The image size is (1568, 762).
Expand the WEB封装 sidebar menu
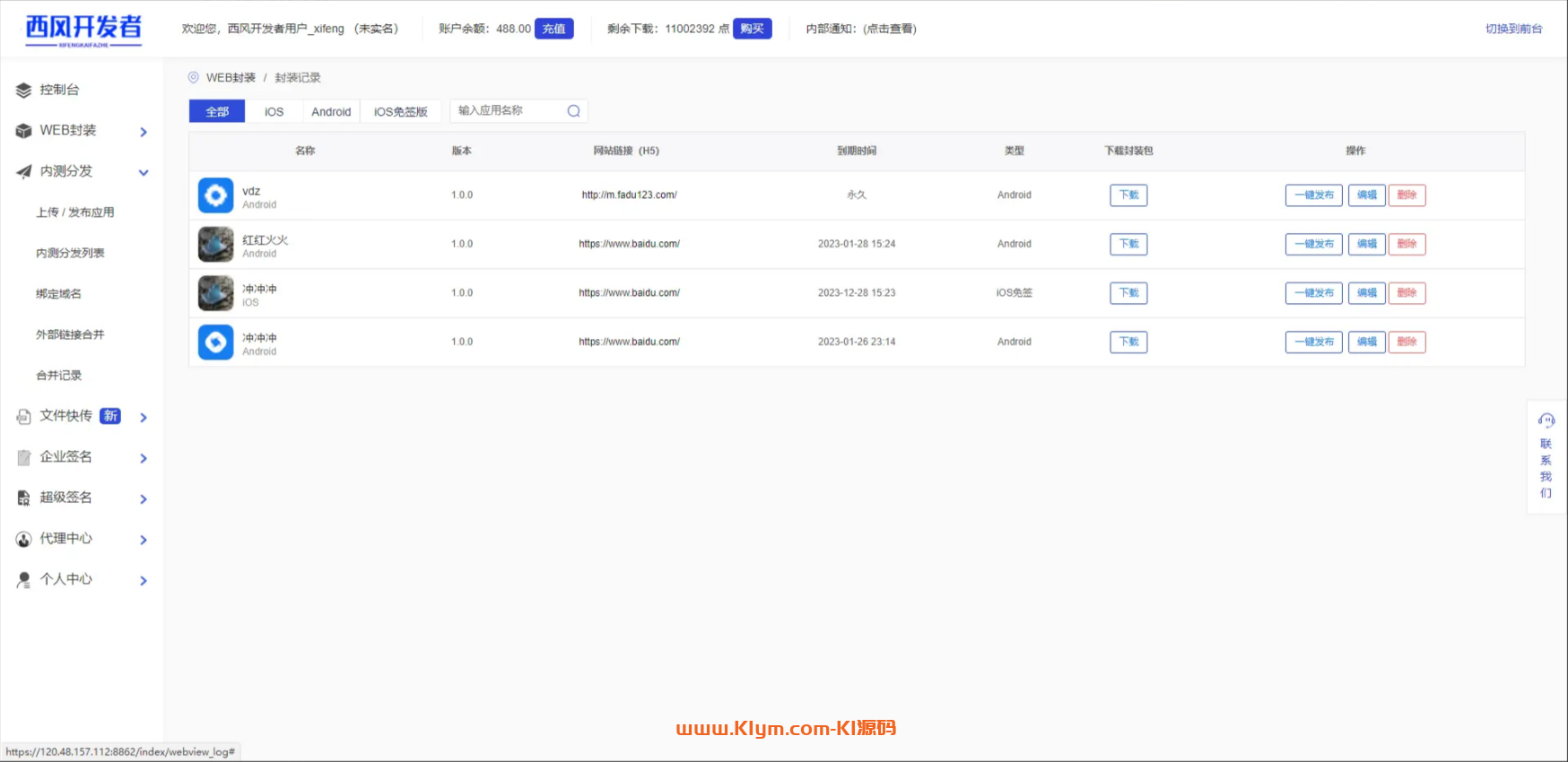pyautogui.click(x=144, y=132)
